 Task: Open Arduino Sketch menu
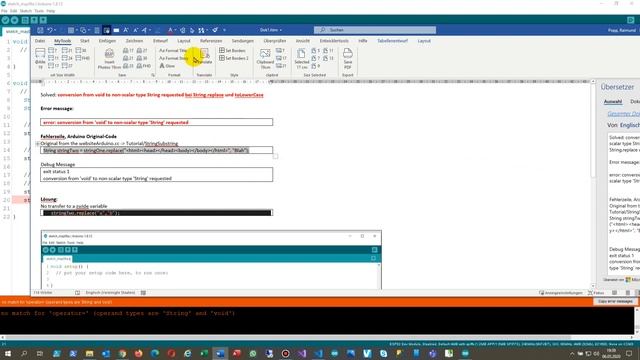pyautogui.click(x=25, y=11)
